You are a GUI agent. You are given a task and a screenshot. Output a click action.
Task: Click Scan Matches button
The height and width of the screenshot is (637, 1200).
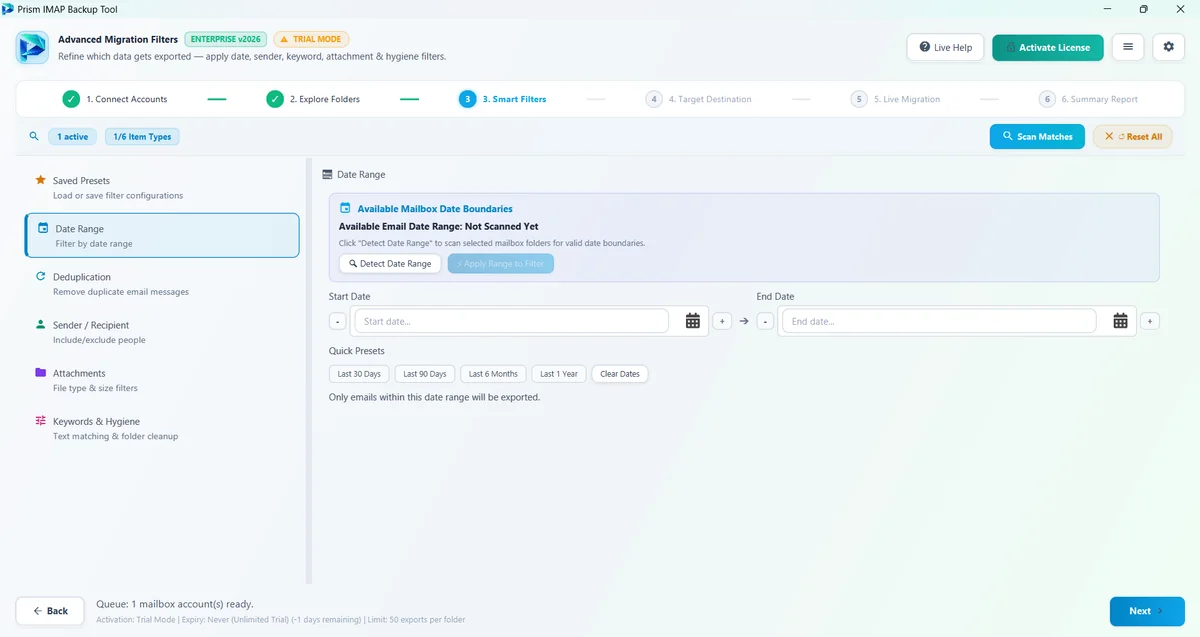click(x=1037, y=136)
